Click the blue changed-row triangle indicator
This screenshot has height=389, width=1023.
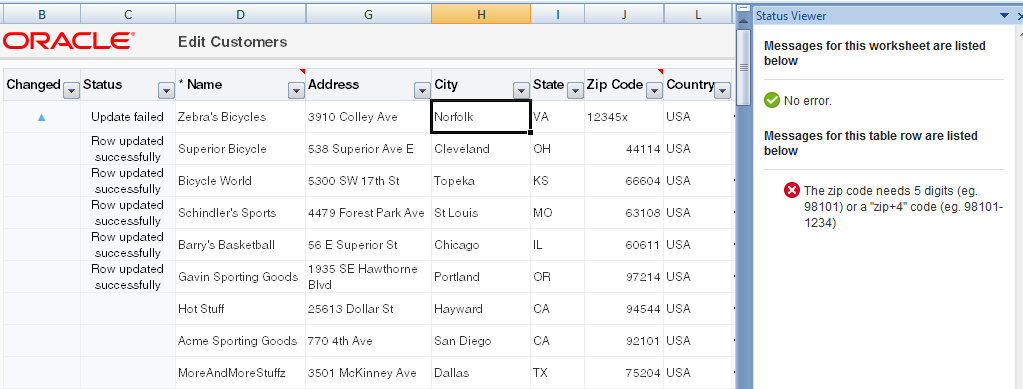coord(42,117)
